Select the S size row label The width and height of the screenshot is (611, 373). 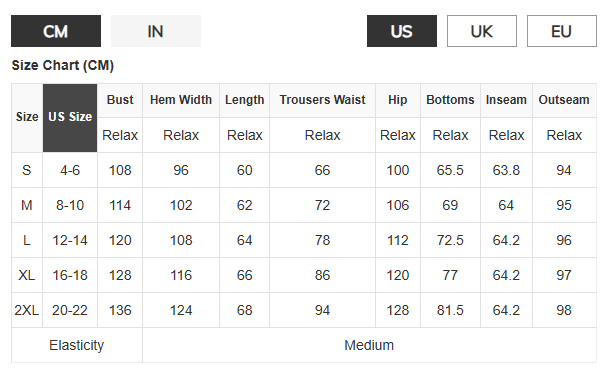click(27, 170)
